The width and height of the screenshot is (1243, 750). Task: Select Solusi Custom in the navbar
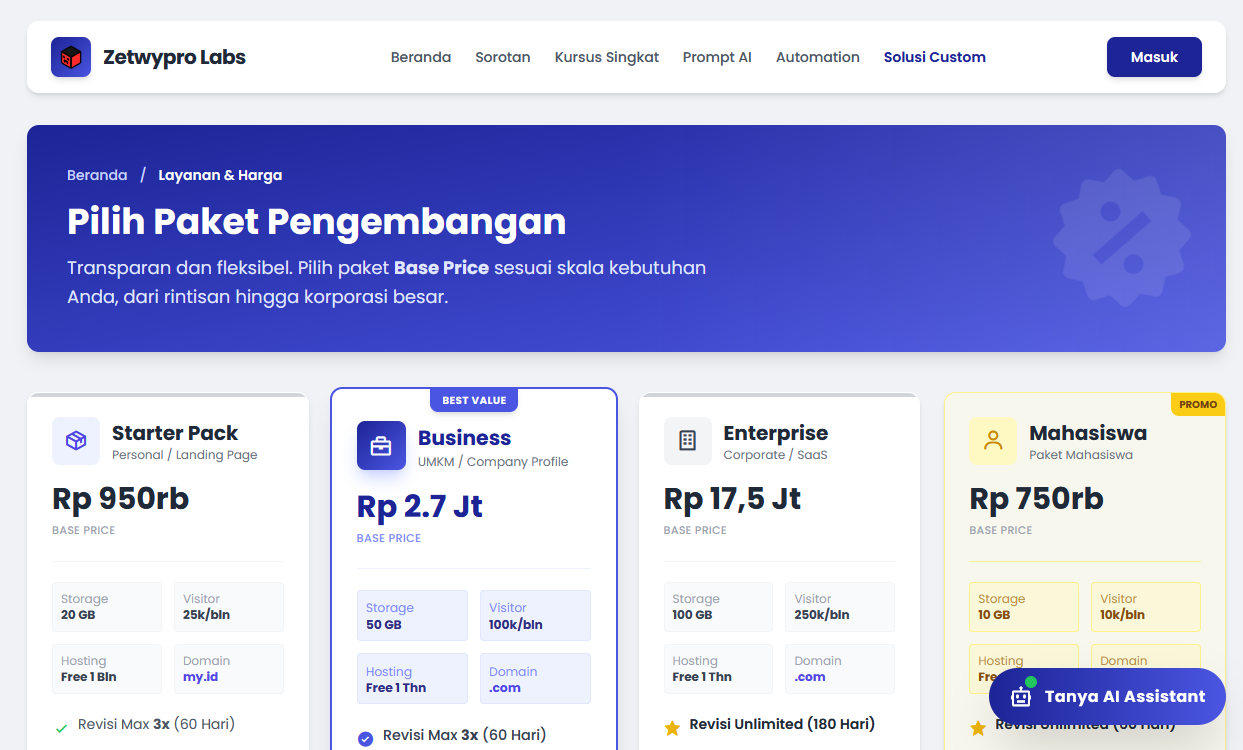pyautogui.click(x=934, y=57)
